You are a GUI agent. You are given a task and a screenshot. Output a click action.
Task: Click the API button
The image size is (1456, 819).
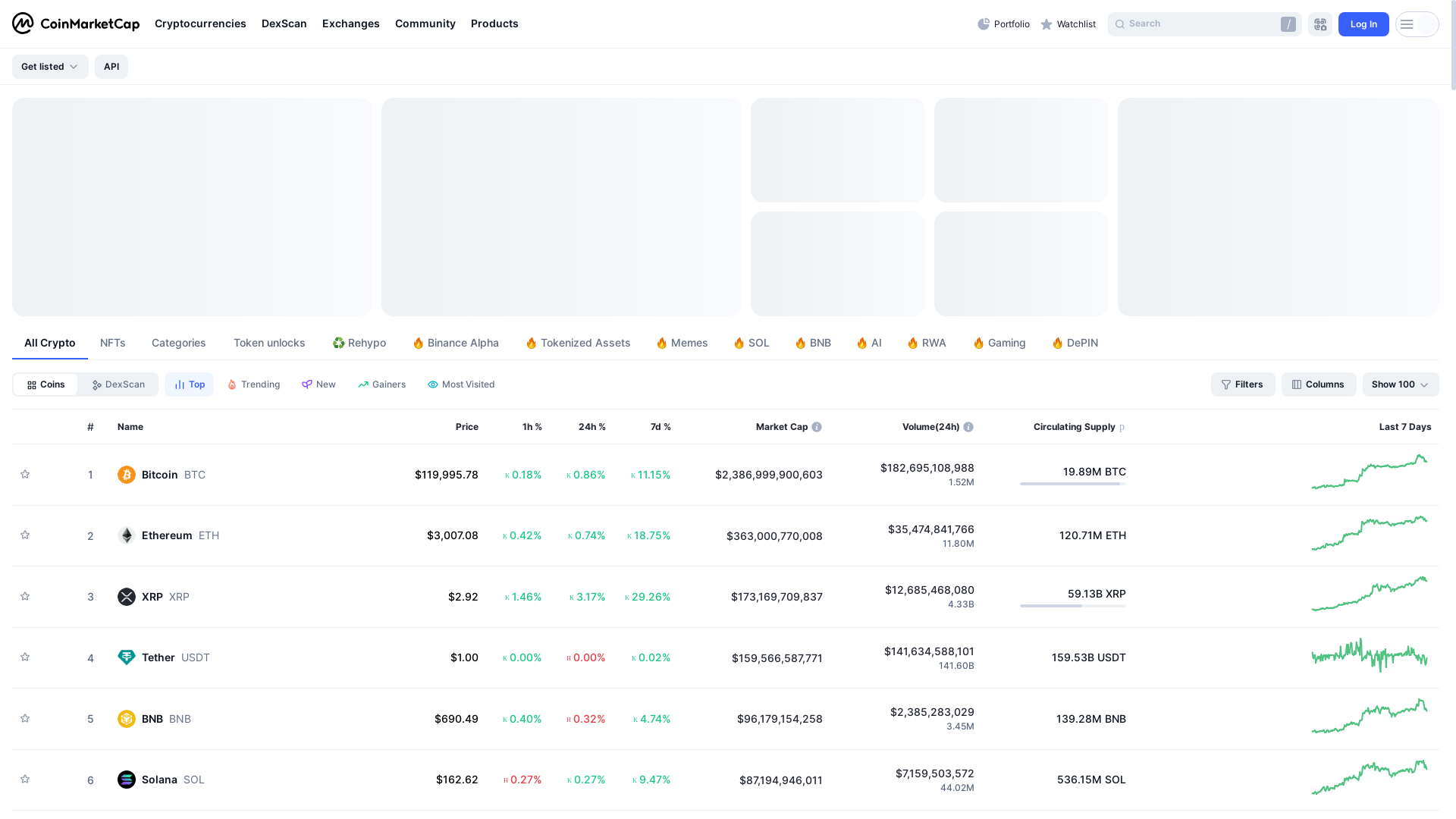111,67
